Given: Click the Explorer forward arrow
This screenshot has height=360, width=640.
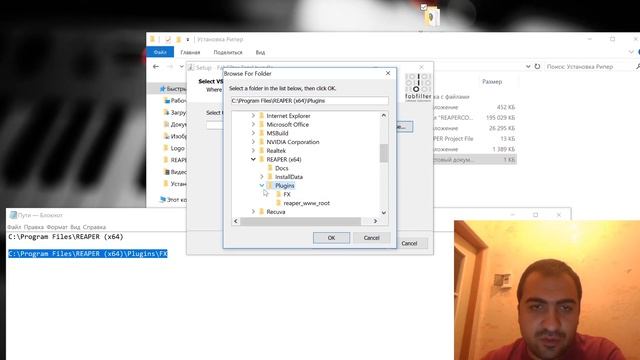Looking at the screenshot, I should 170,67.
